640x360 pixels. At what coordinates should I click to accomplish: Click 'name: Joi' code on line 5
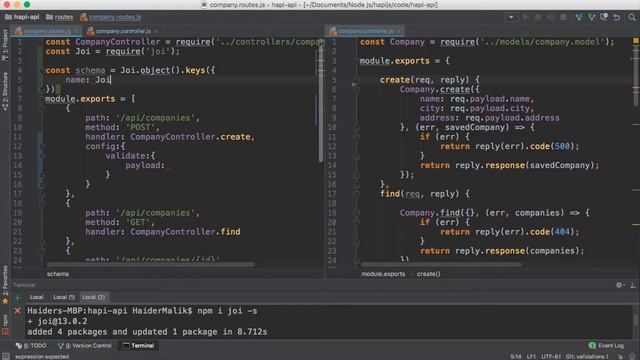(88, 80)
